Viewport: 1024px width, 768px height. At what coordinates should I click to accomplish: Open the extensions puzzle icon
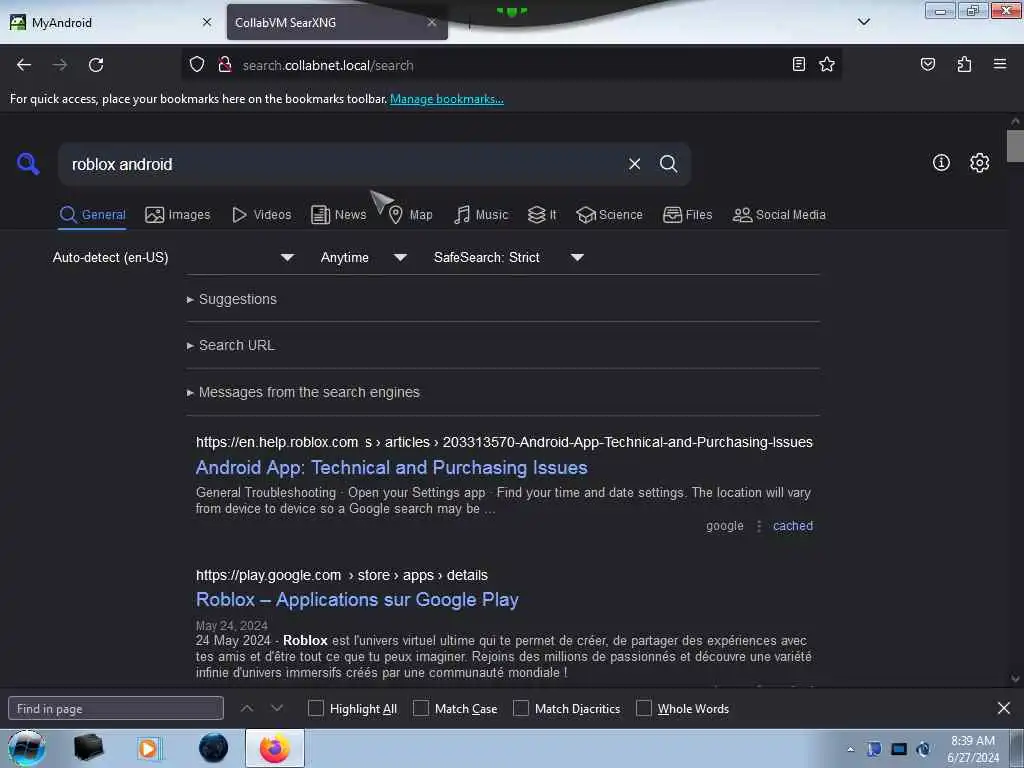point(964,64)
